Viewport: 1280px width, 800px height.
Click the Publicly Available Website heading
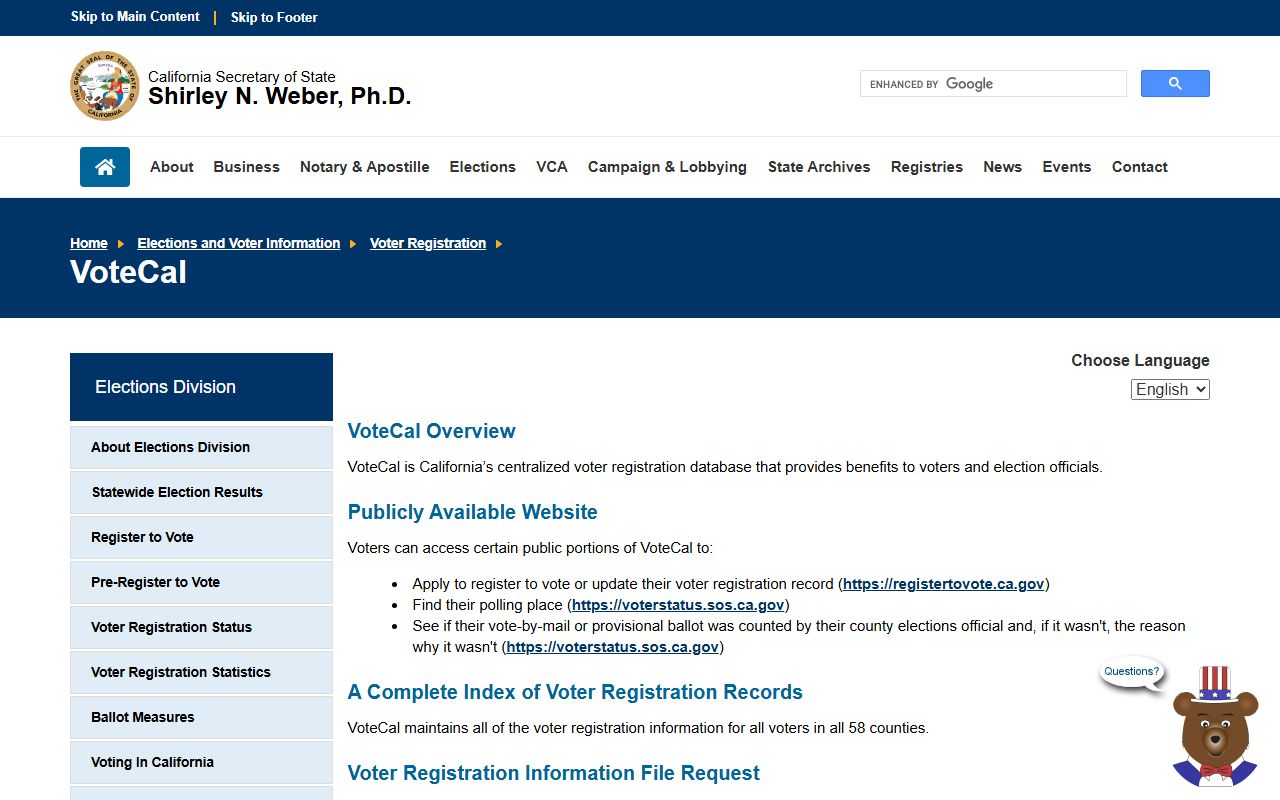coord(472,512)
